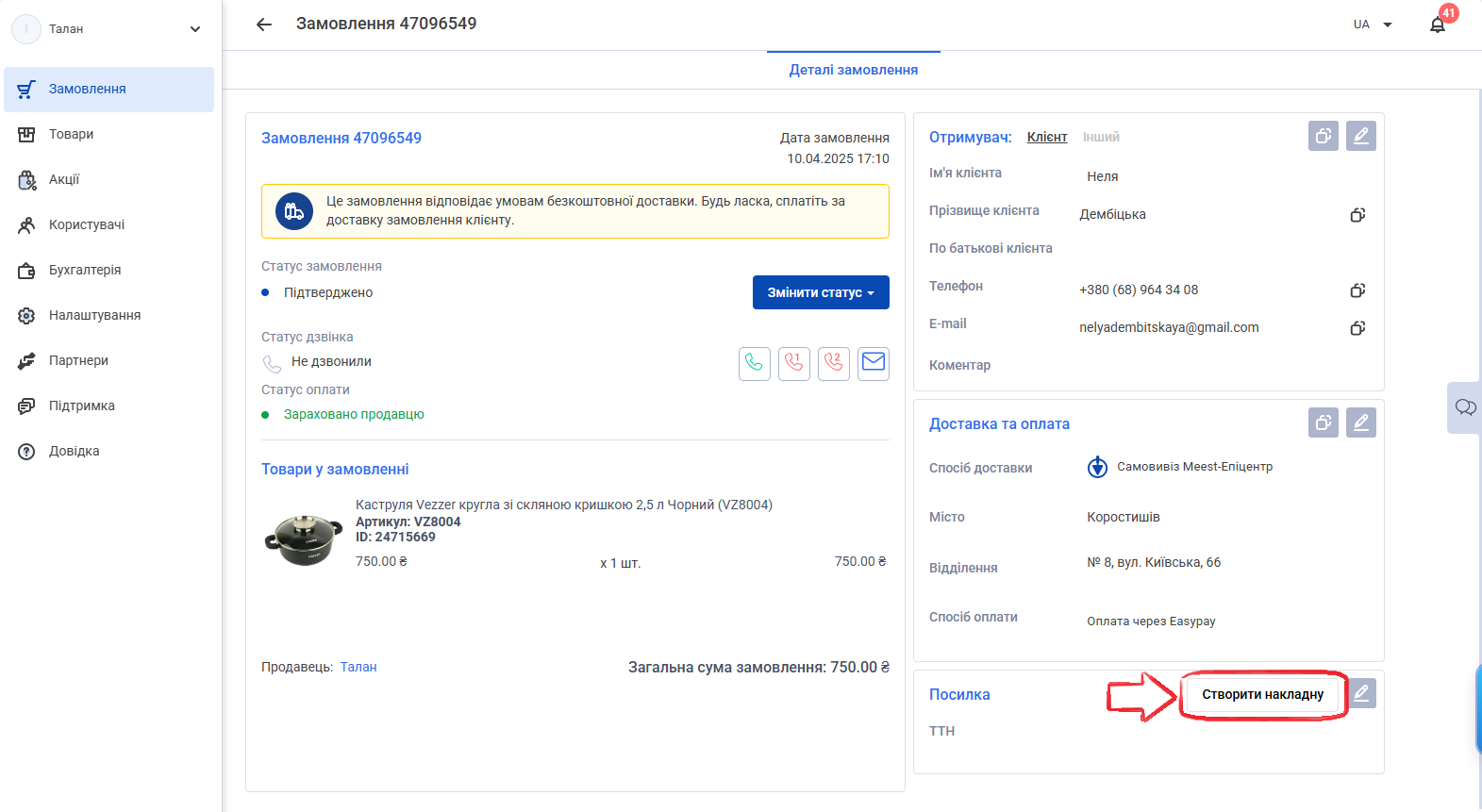Click the saucepan product thumbnail
This screenshot has height=812, width=1482.
pyautogui.click(x=303, y=539)
